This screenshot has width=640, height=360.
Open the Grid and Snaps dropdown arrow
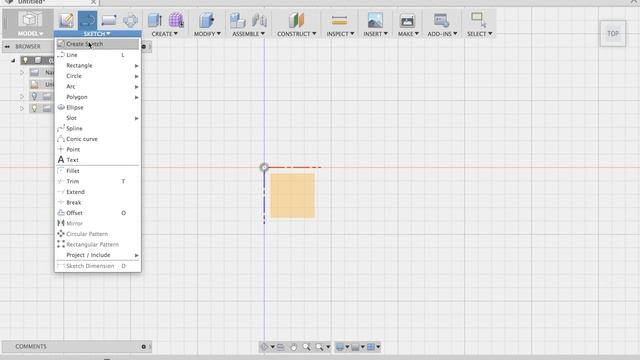[x=362, y=347]
